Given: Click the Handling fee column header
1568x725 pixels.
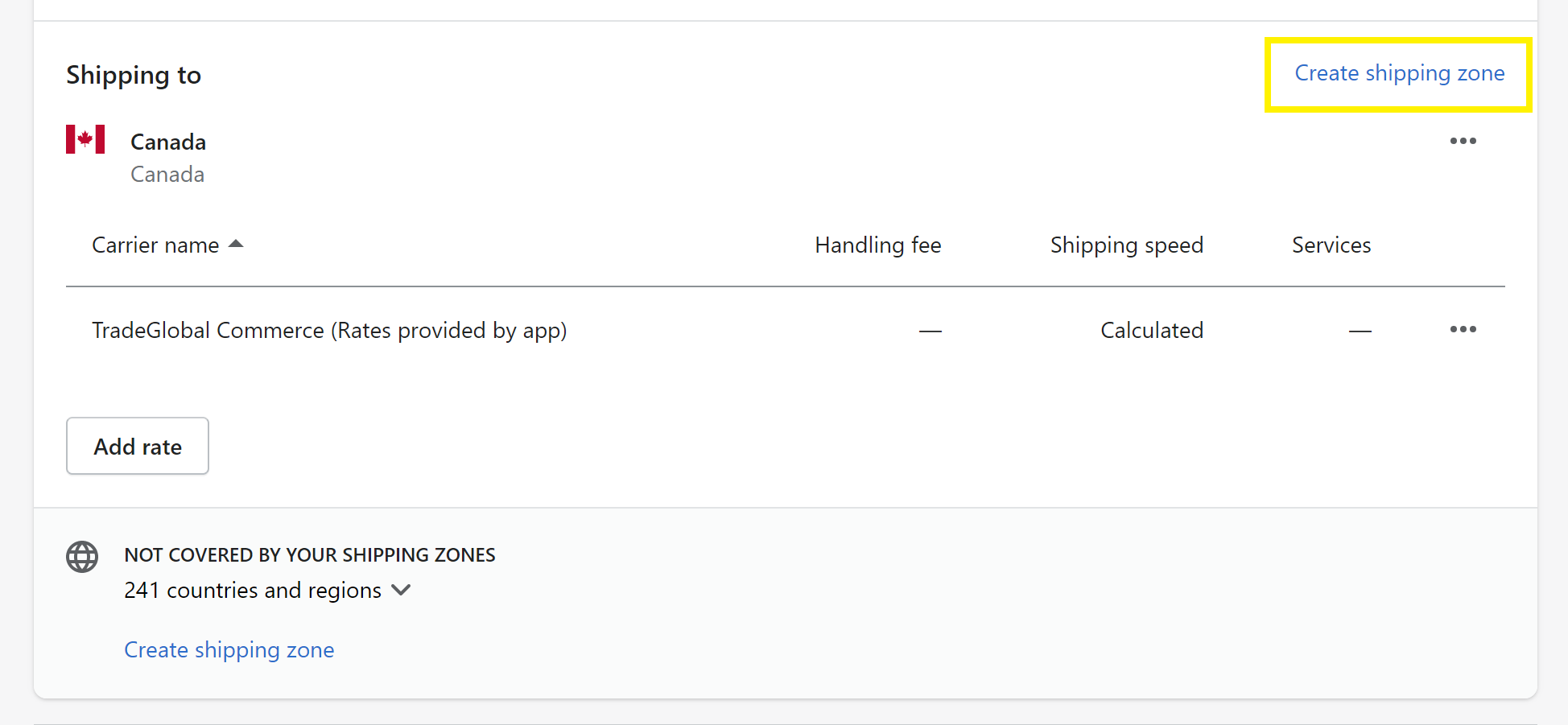Looking at the screenshot, I should pyautogui.click(x=877, y=245).
